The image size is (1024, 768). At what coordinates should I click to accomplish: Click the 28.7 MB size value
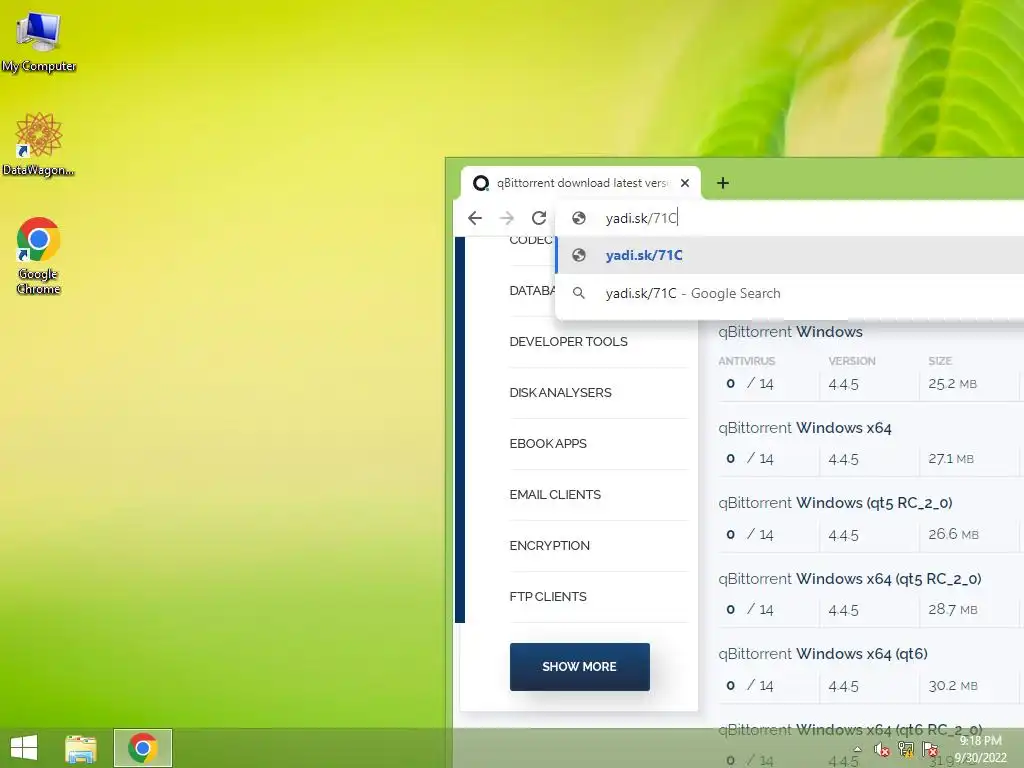[x=952, y=609]
